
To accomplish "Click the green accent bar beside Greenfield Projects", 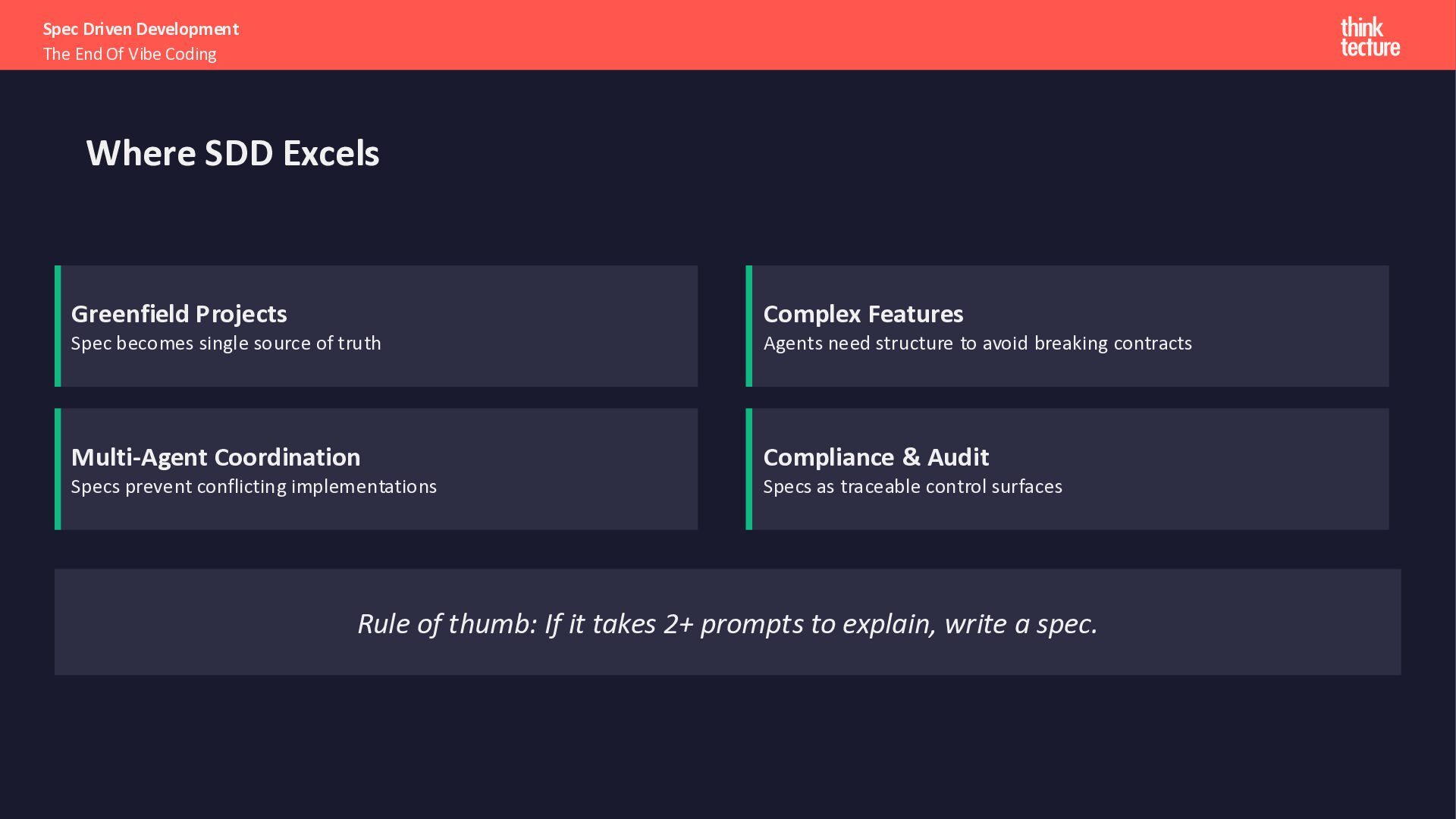I will click(58, 326).
